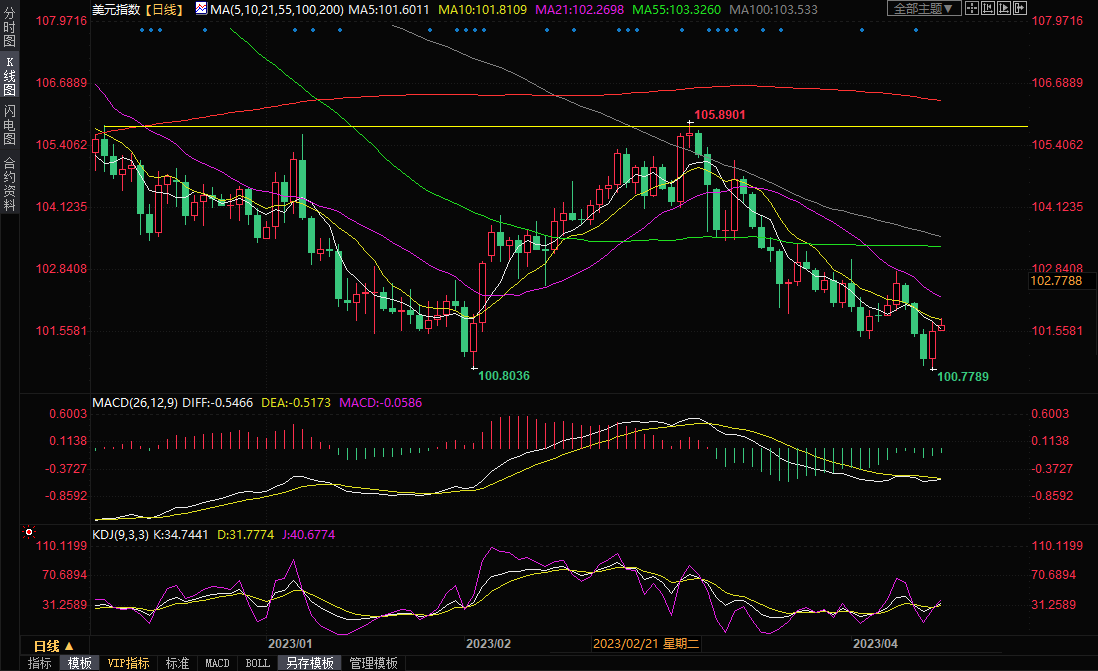Screen dimensions: 1098x671
Task: Click the 另存模板 button
Action: [x=309, y=663]
